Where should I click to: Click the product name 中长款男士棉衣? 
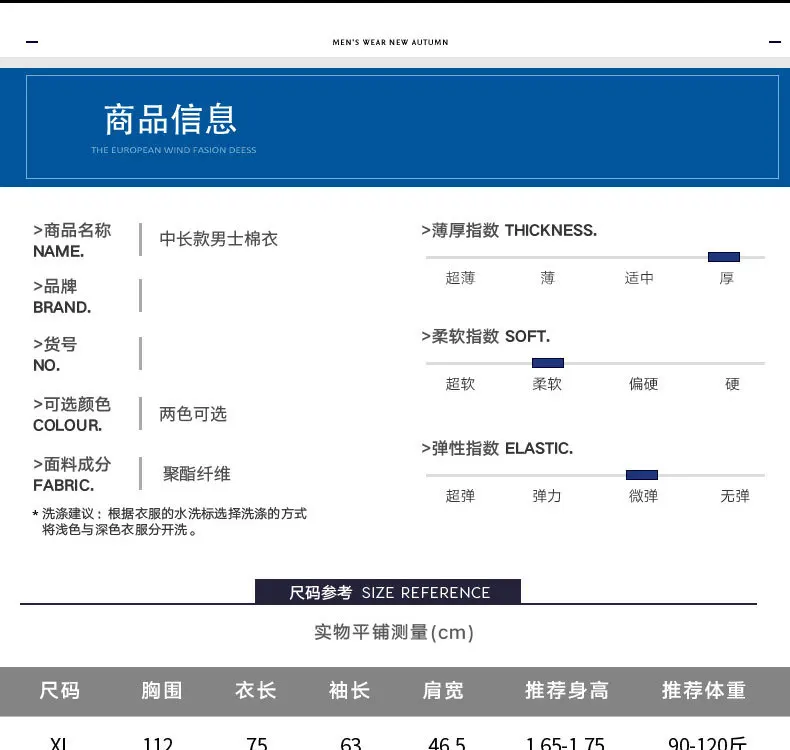coord(219,239)
